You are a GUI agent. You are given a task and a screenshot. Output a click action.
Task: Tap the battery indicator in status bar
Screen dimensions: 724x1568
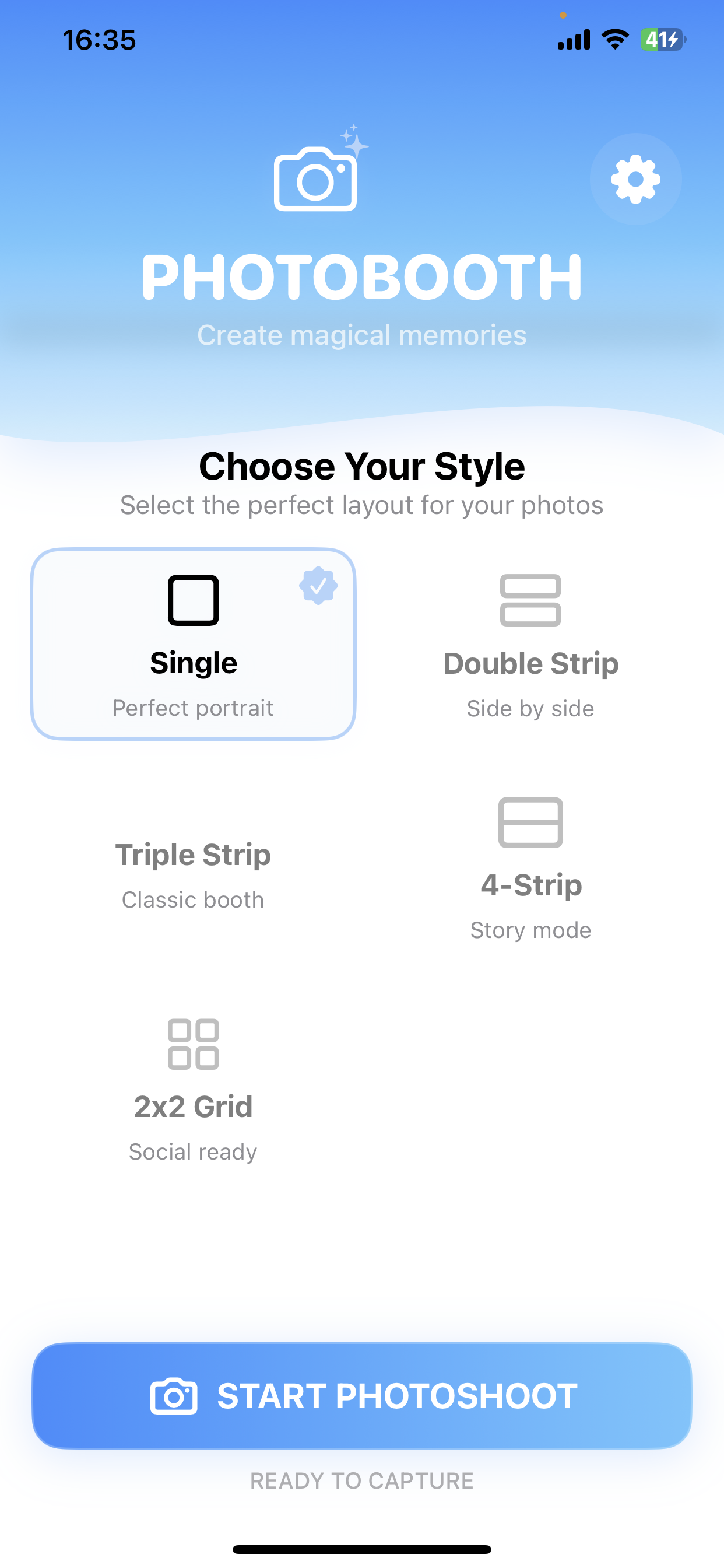[x=661, y=40]
